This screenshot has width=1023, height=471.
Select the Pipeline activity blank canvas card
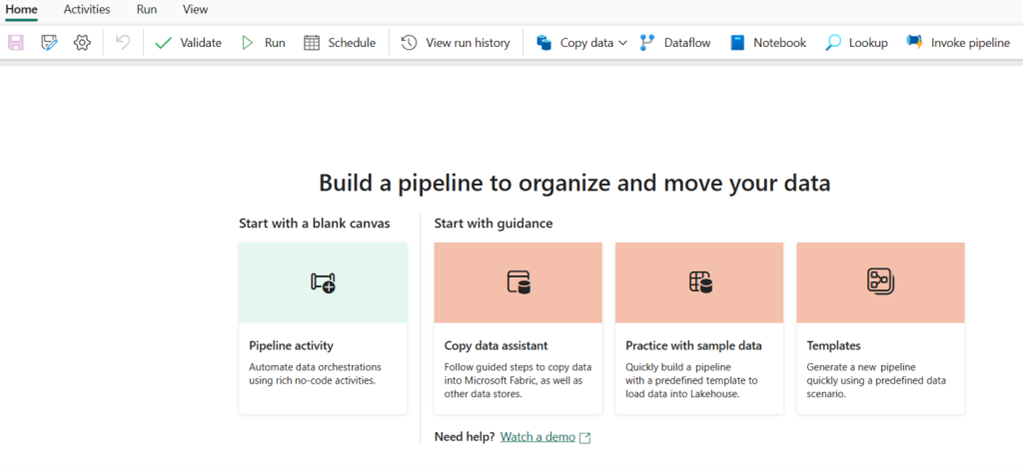[x=323, y=327]
